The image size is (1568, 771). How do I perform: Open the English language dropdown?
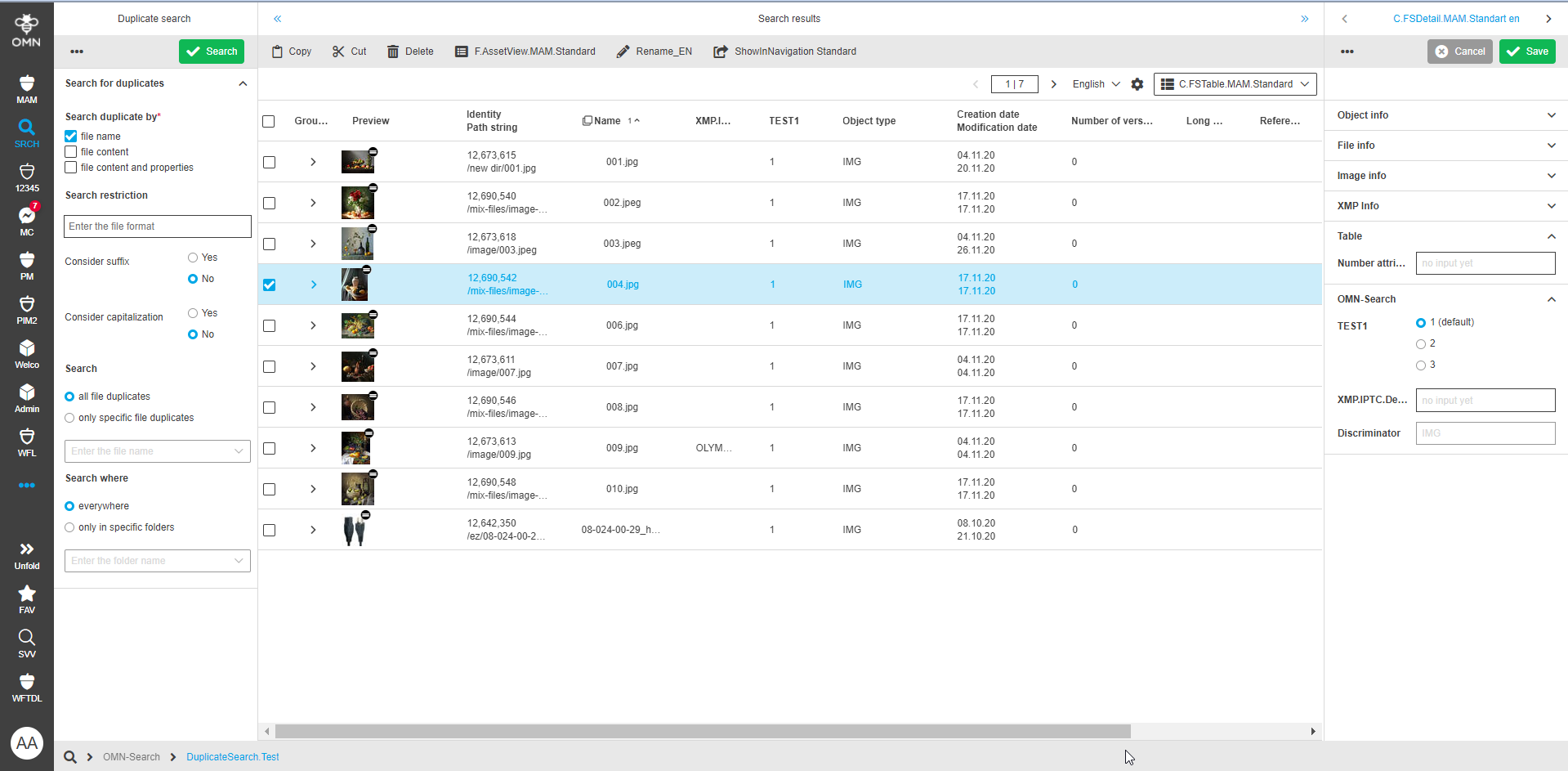pos(1095,83)
